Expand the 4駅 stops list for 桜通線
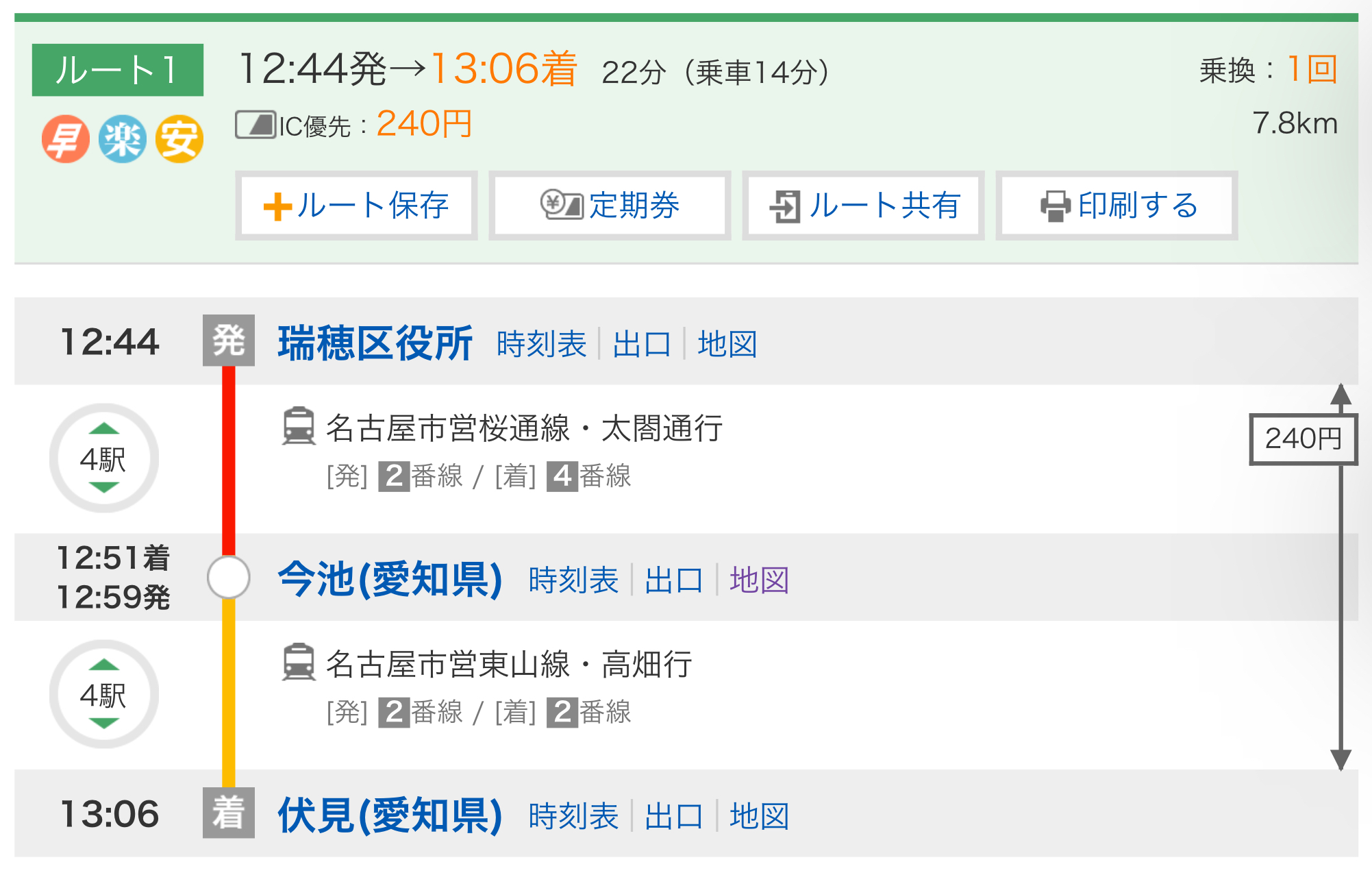Viewport: 1372px width, 875px height. [x=104, y=458]
